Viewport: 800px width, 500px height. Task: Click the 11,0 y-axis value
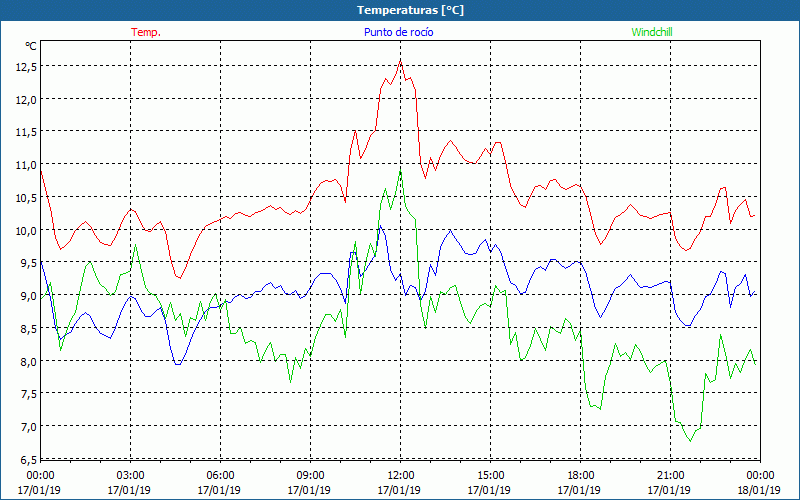click(27, 165)
